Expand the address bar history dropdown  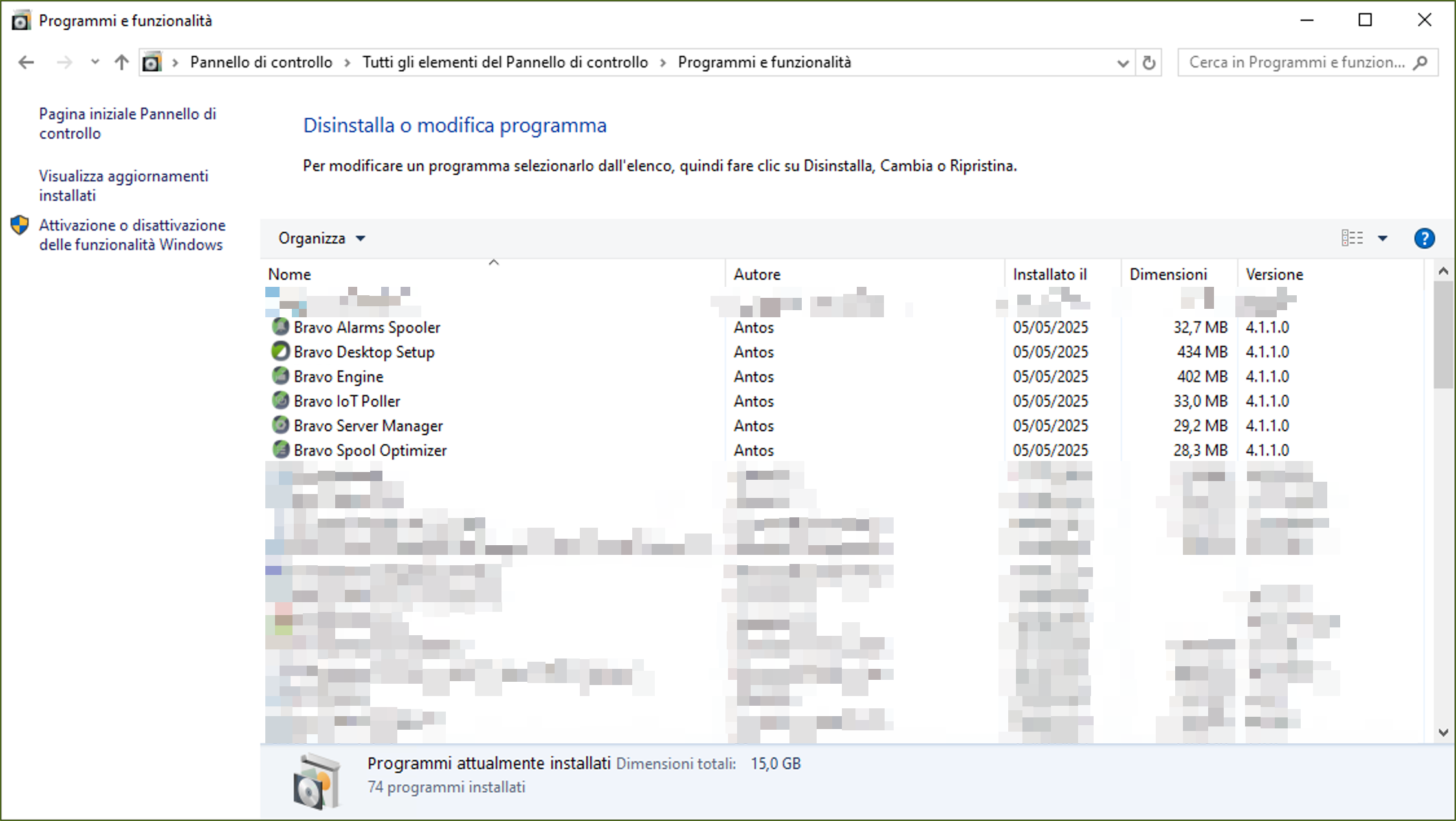point(1123,63)
